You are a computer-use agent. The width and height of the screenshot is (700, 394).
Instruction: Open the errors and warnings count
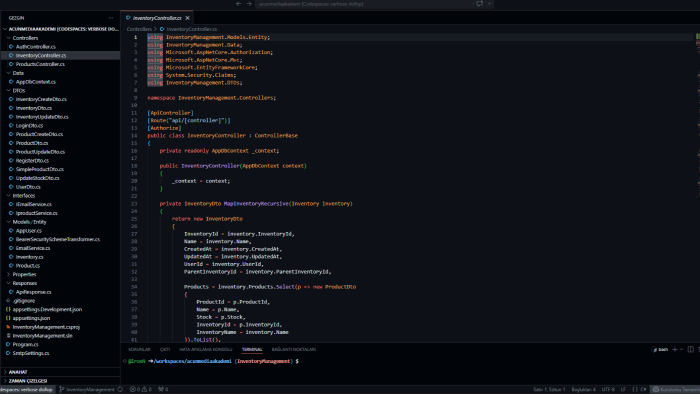coord(141,390)
